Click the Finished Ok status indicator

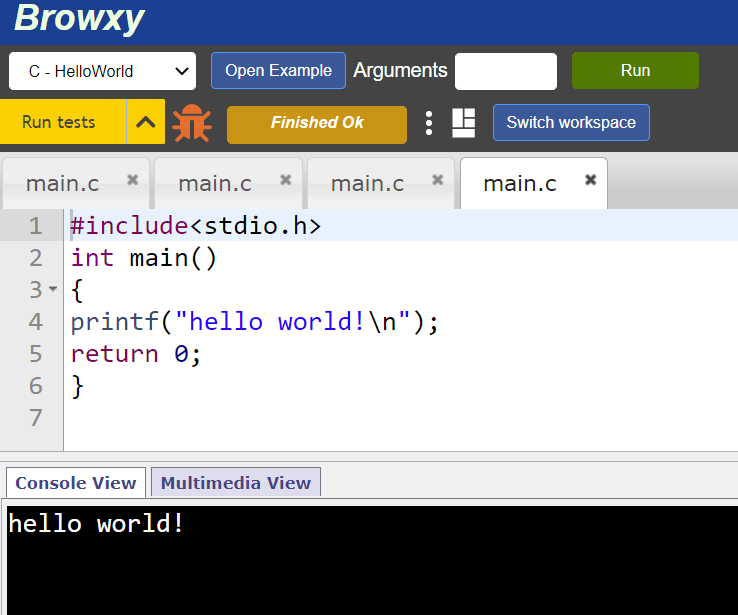tap(317, 123)
